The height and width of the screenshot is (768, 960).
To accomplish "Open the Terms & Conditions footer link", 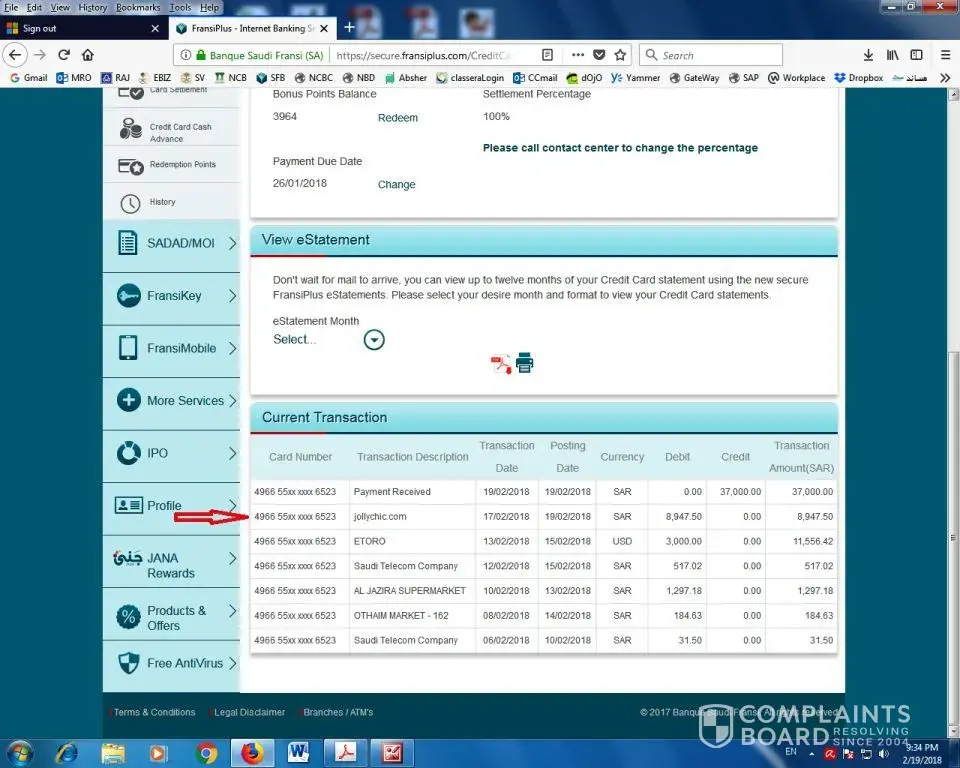I will click(x=154, y=712).
